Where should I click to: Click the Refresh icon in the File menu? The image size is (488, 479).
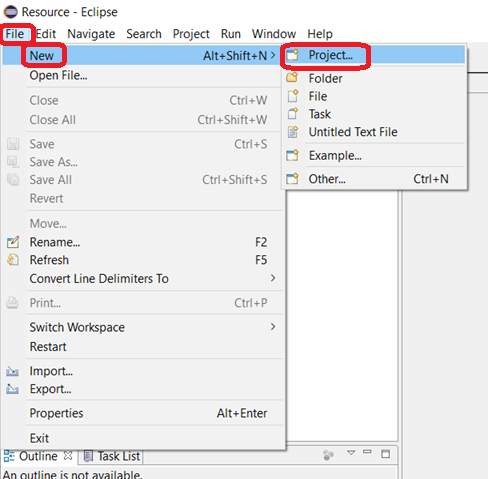(x=13, y=260)
